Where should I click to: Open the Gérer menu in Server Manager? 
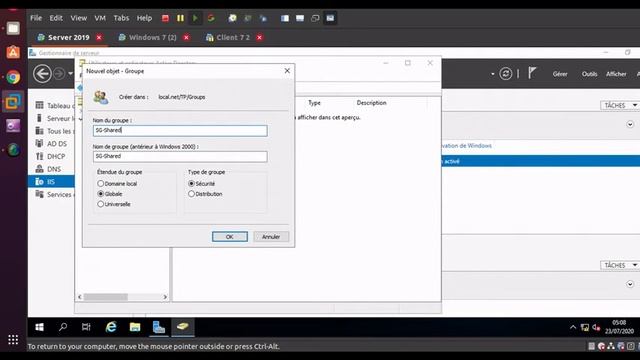click(560, 74)
